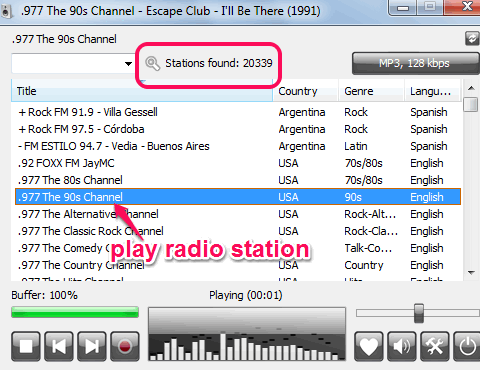Add station to favorites with heart icon
Screen dimensions: 480x370
coord(368,346)
